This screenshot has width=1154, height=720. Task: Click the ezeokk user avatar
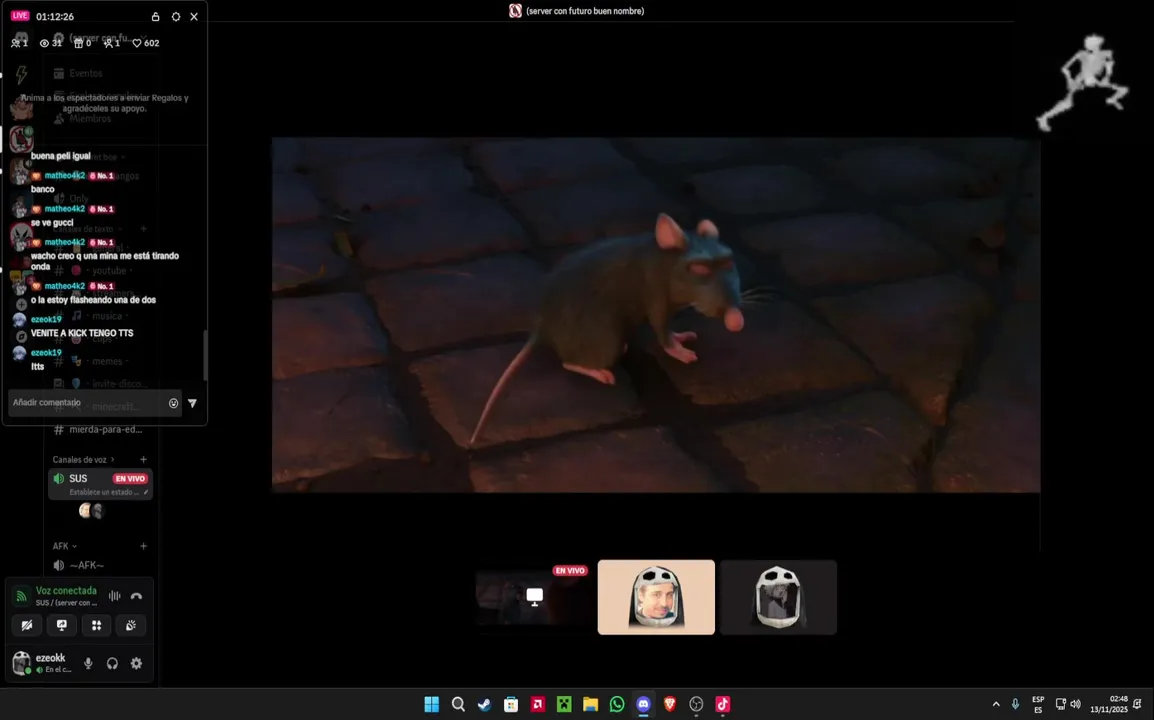point(22,663)
